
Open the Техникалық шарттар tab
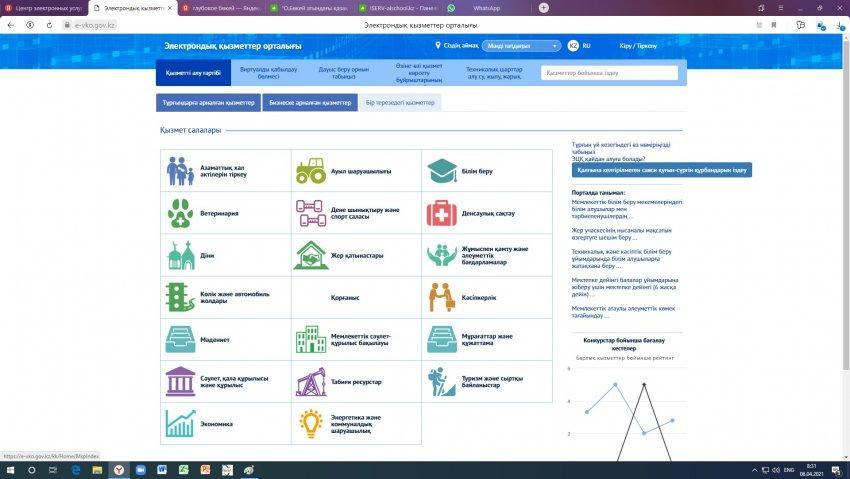click(494, 73)
